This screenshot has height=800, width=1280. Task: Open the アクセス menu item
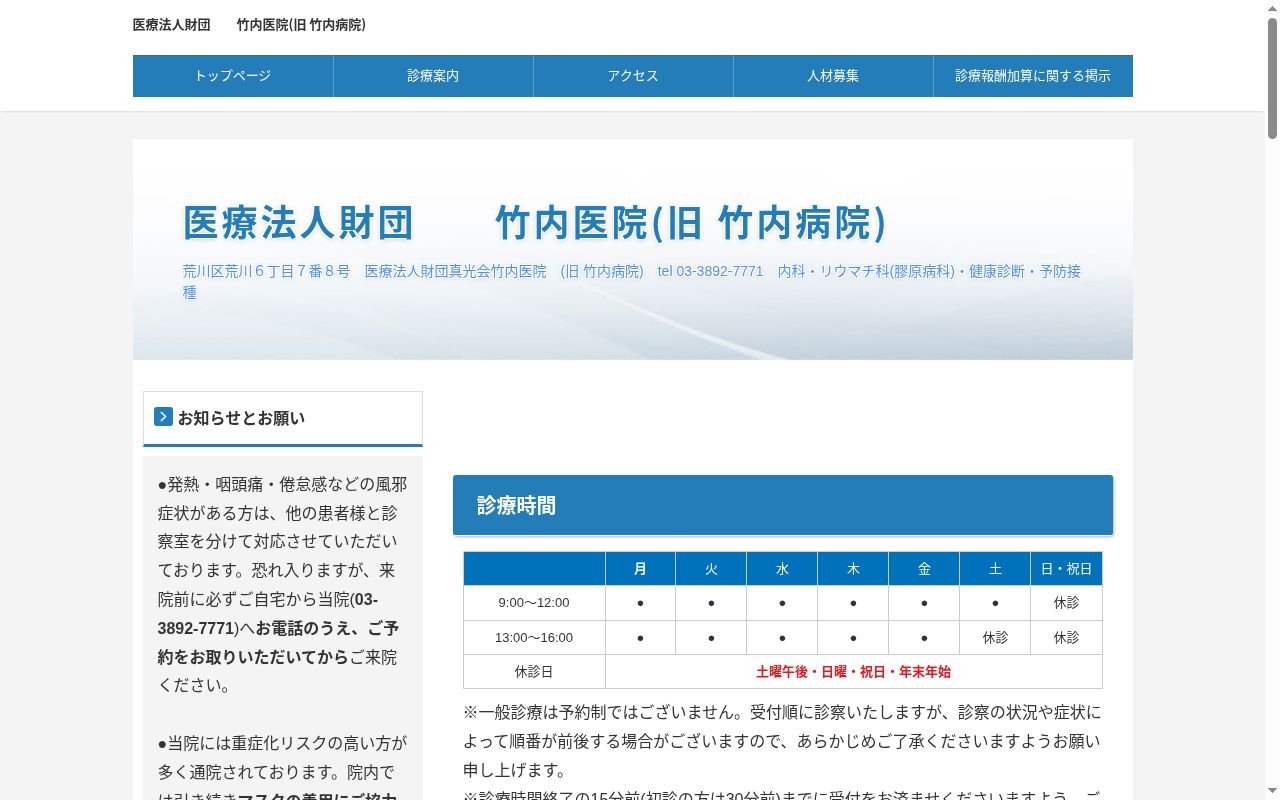tap(633, 76)
